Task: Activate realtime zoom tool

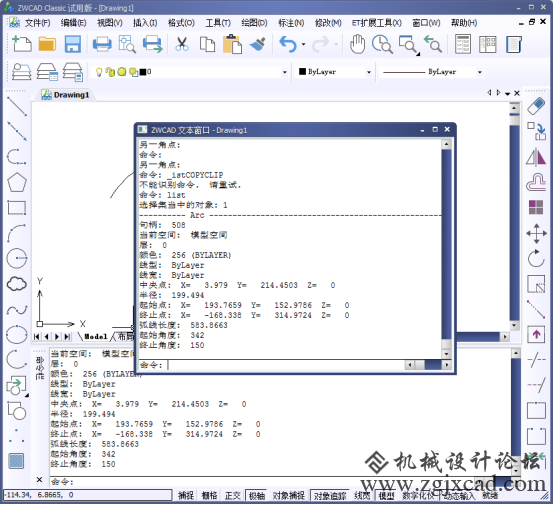Action: tap(382, 44)
